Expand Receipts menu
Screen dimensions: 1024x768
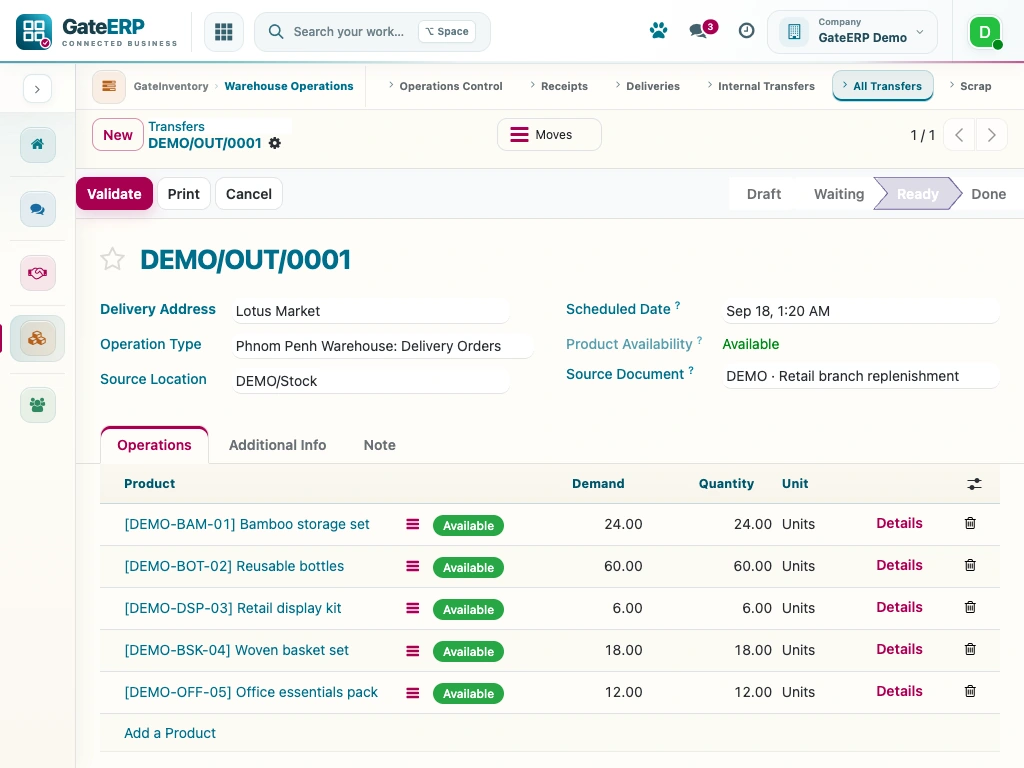[x=558, y=86]
